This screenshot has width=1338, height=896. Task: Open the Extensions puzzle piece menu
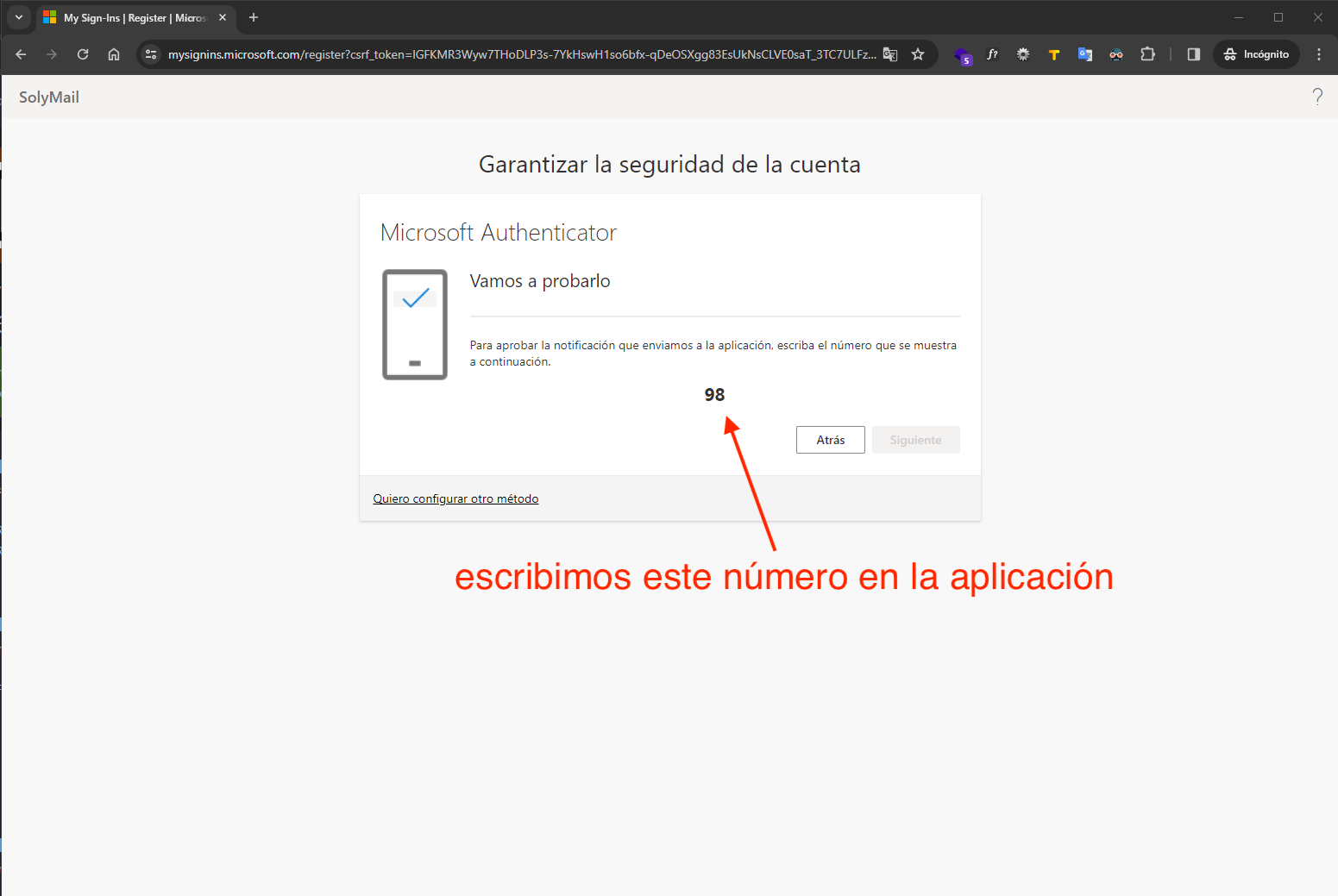click(x=1147, y=54)
